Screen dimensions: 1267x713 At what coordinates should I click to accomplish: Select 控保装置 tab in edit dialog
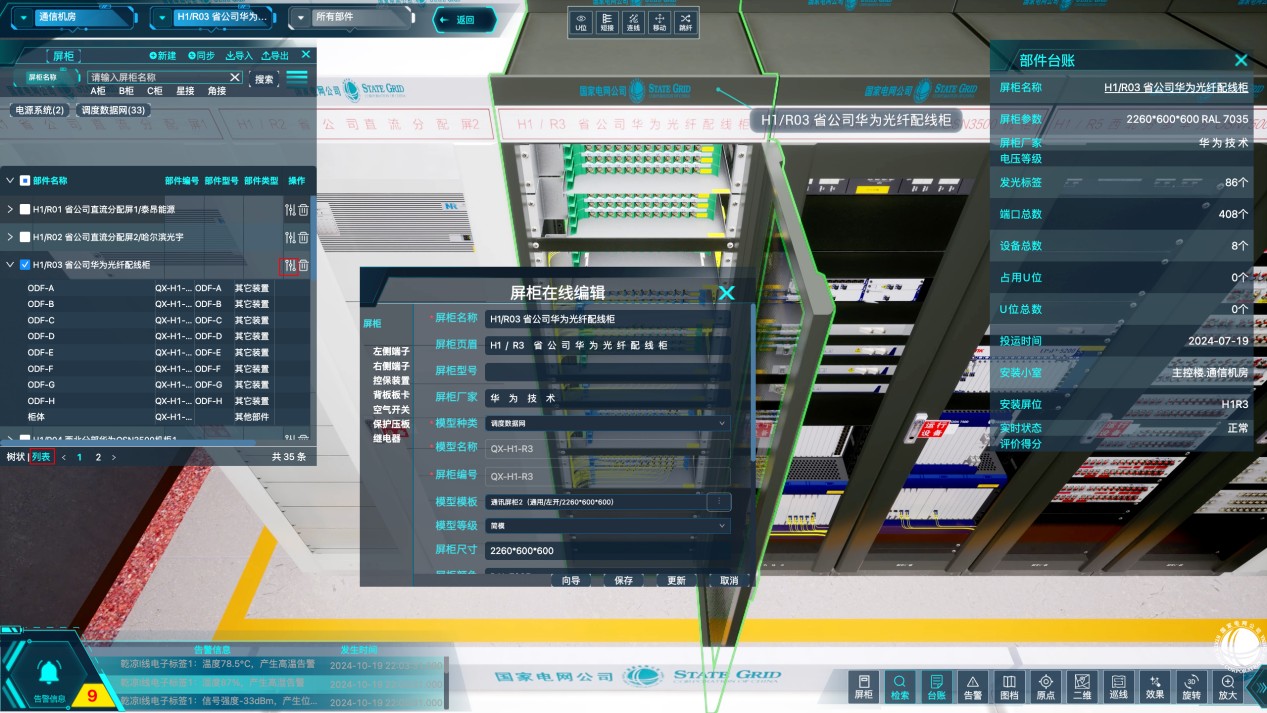391,380
